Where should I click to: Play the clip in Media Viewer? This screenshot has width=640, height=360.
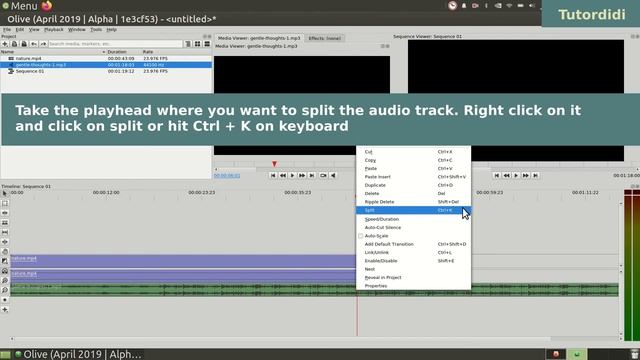(292, 176)
